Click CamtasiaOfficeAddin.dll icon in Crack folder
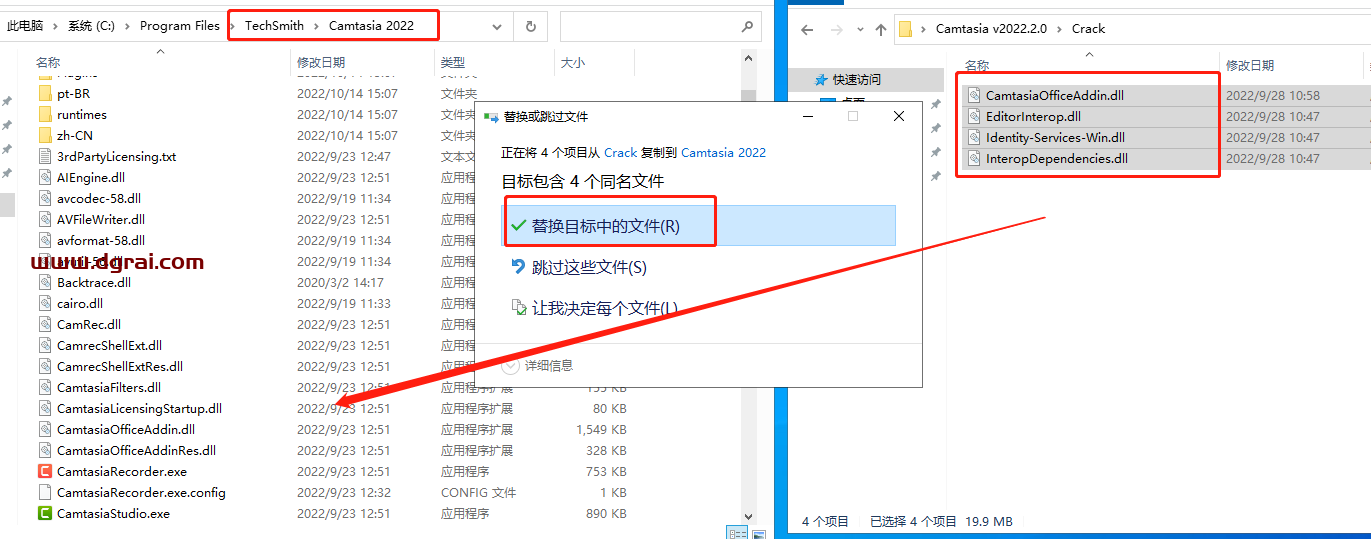 [x=975, y=96]
